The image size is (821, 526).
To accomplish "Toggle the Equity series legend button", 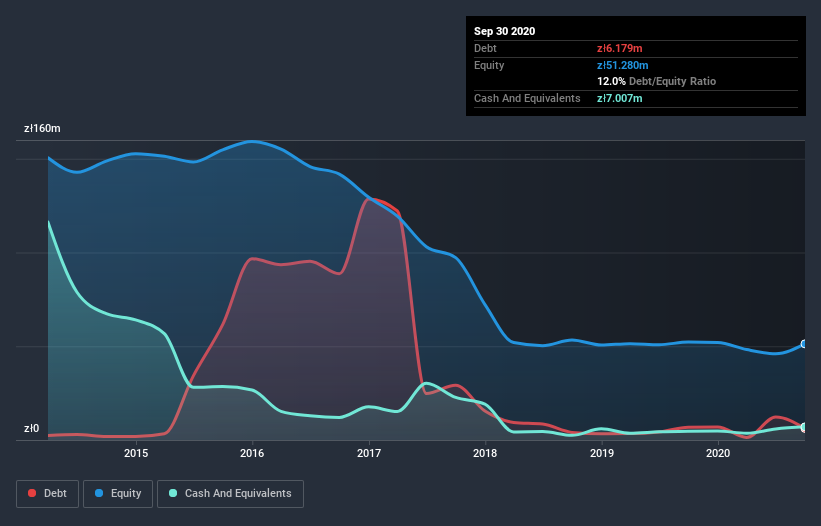I will tap(118, 494).
